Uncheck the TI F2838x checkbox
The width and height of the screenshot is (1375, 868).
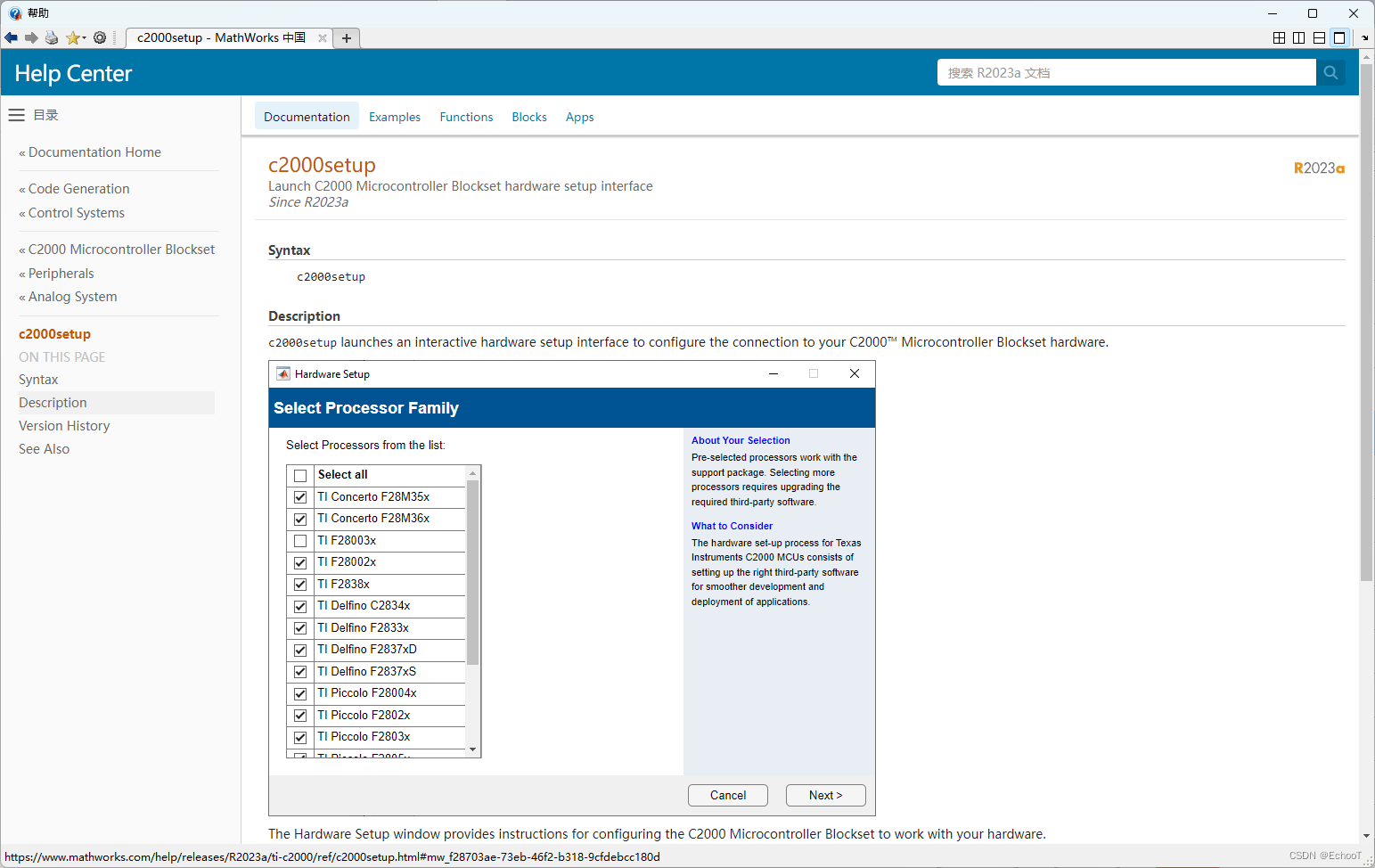(300, 585)
